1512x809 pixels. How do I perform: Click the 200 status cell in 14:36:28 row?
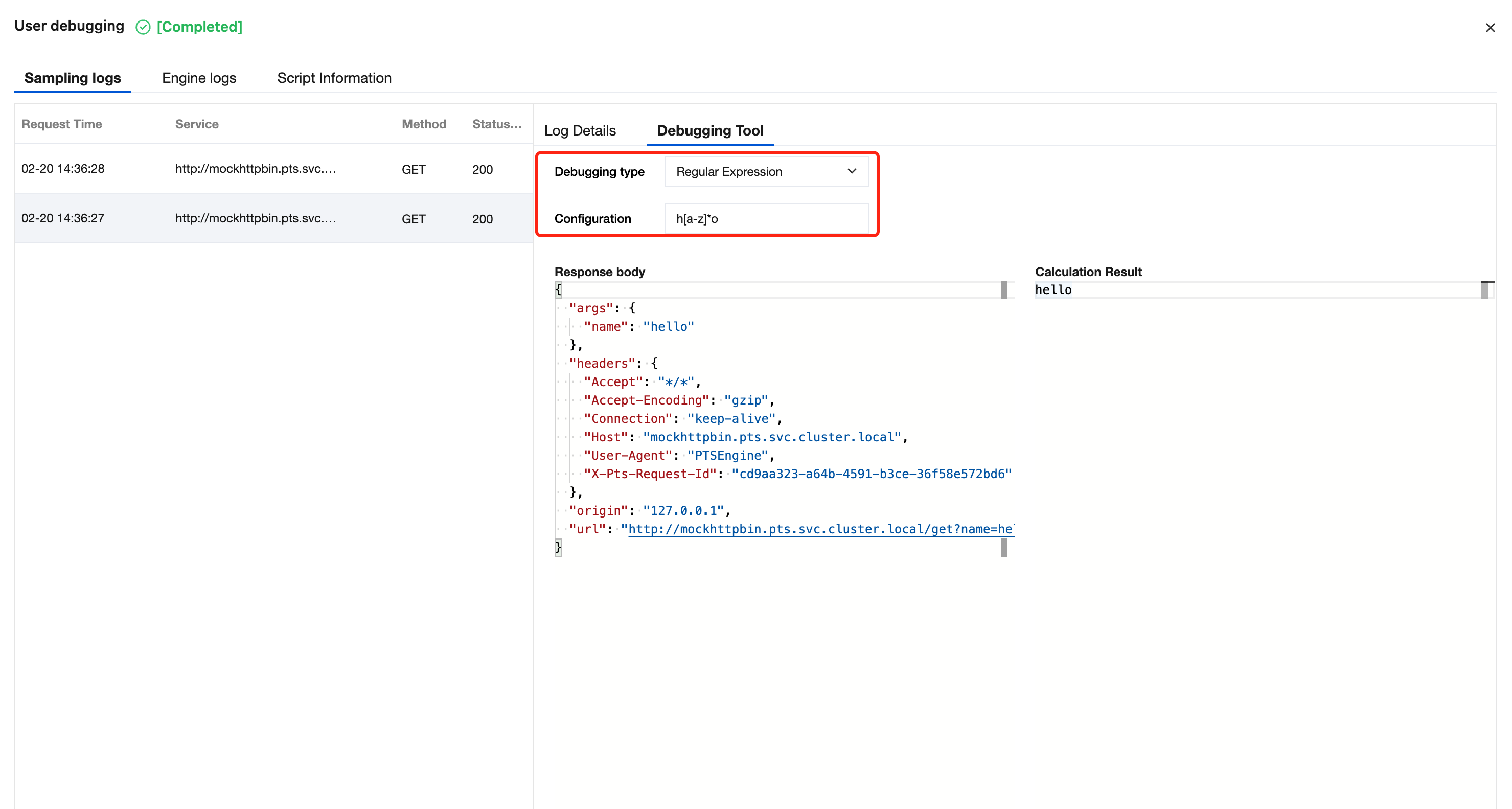483,170
